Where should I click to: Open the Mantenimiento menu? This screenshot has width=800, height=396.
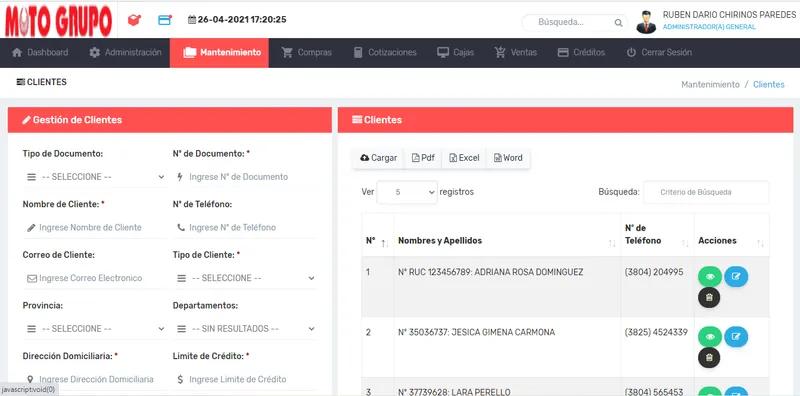(219, 52)
